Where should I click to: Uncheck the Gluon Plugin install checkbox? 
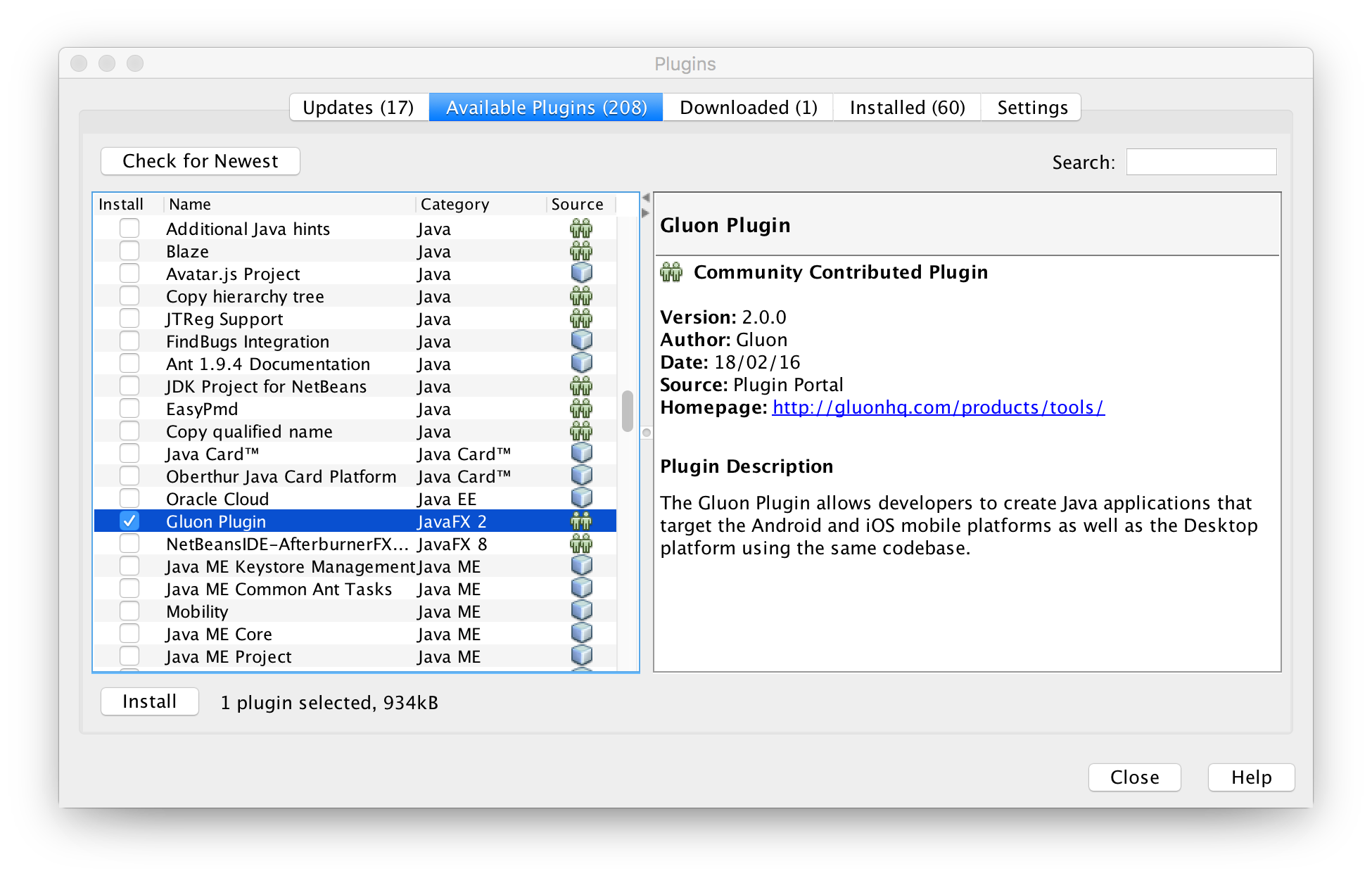tap(129, 521)
